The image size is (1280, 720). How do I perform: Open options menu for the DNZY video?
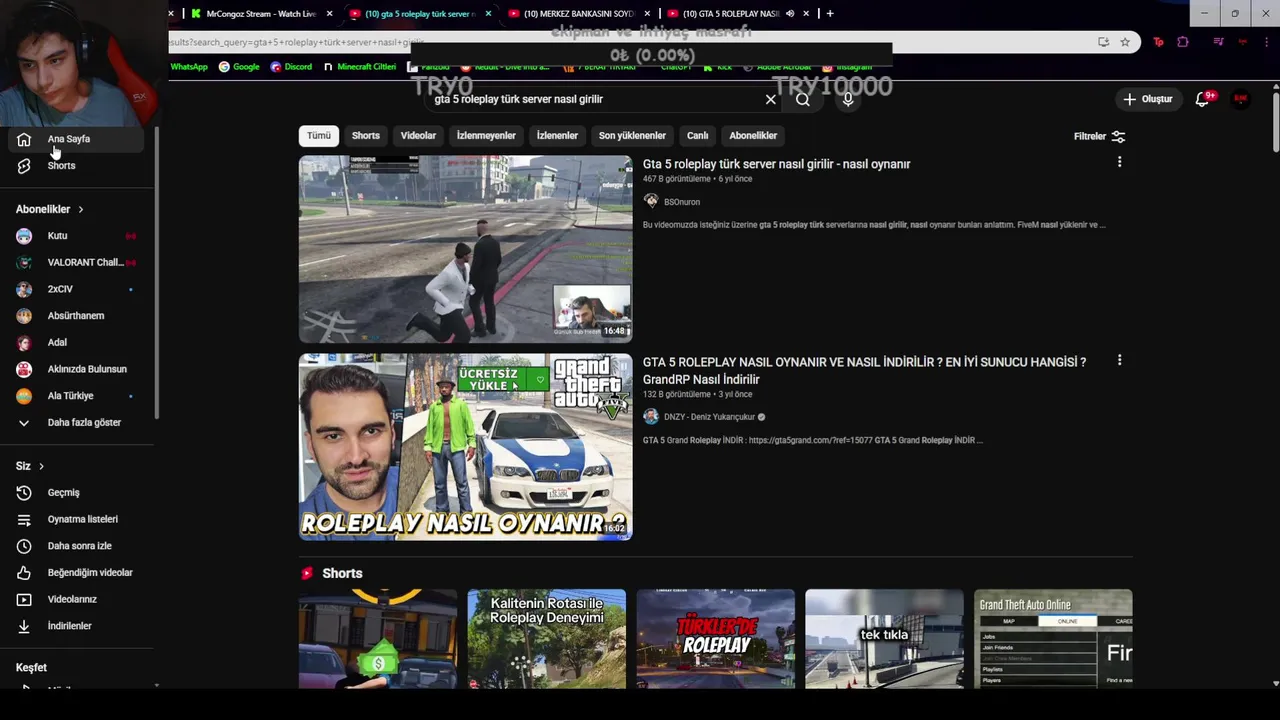coord(1119,360)
